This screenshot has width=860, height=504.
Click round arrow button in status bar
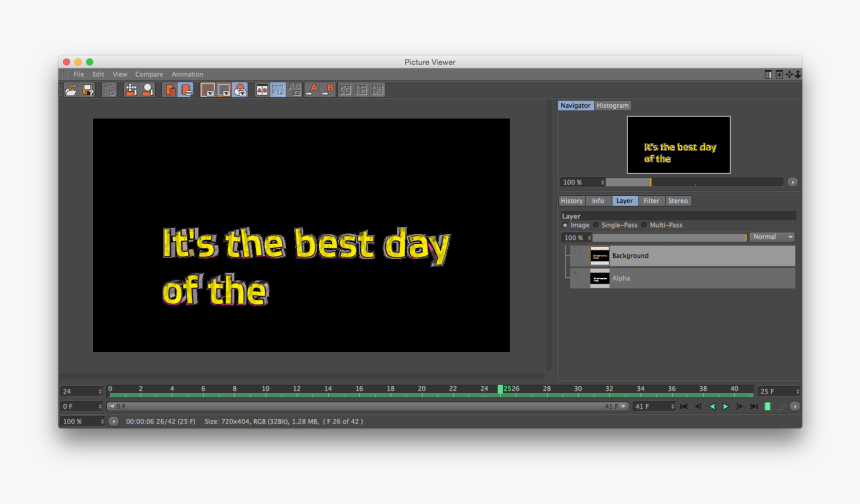pos(114,421)
